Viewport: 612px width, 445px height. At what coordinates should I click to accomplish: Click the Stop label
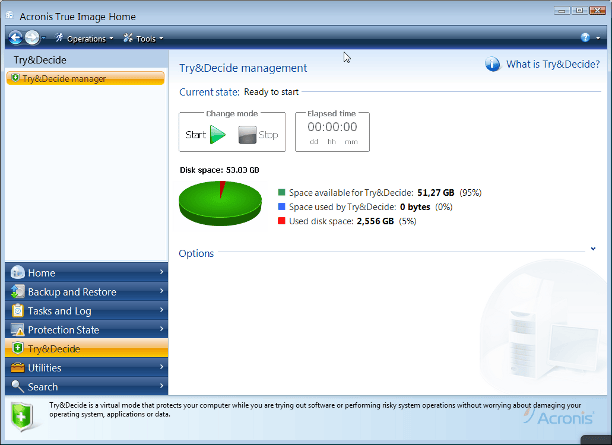coord(269,135)
